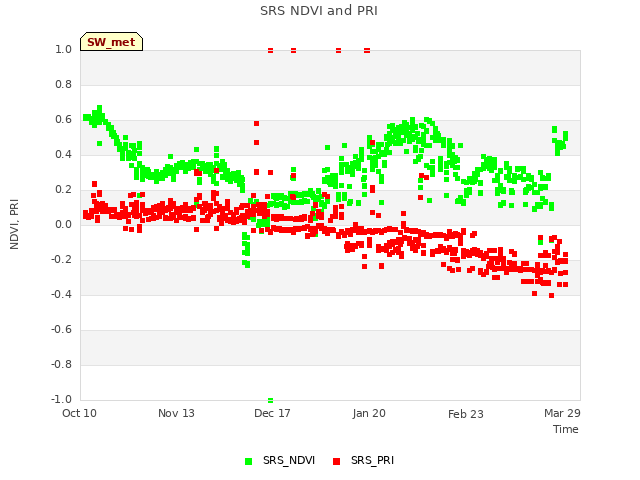Click the SW_met site label tag

pos(111,42)
